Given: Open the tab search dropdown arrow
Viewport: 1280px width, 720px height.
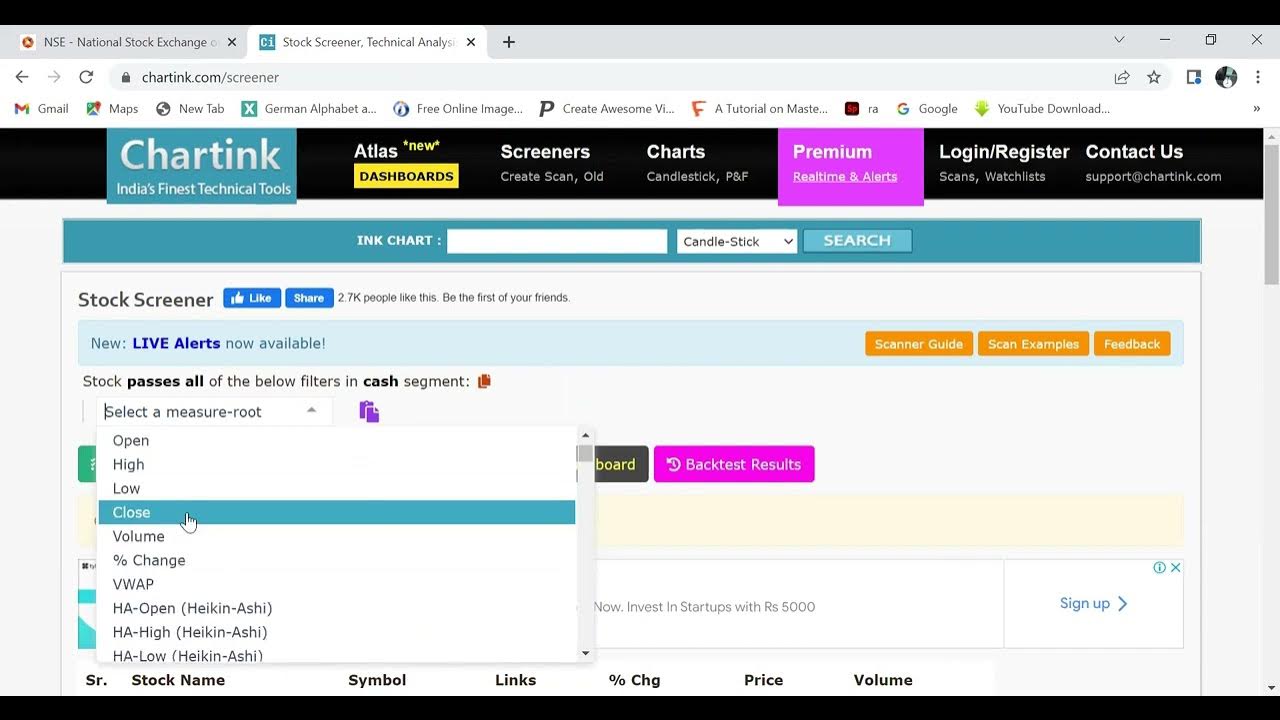Looking at the screenshot, I should pos(1119,40).
